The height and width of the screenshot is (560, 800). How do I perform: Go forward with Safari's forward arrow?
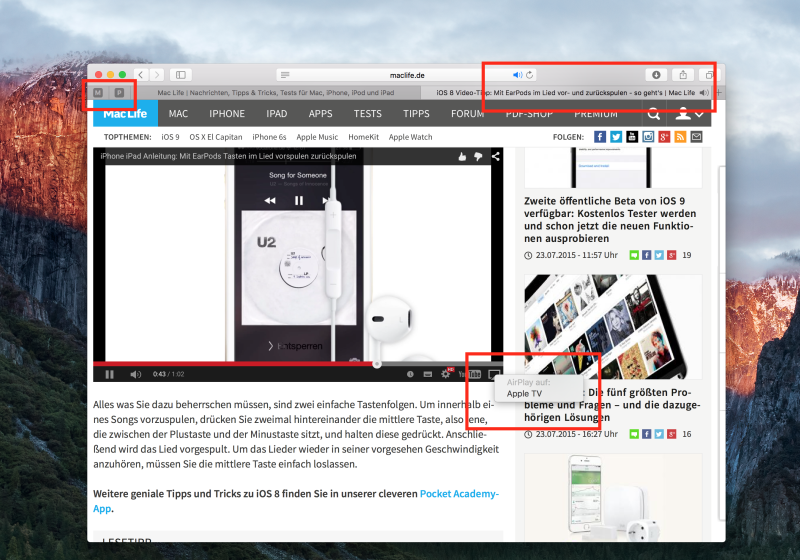157,75
